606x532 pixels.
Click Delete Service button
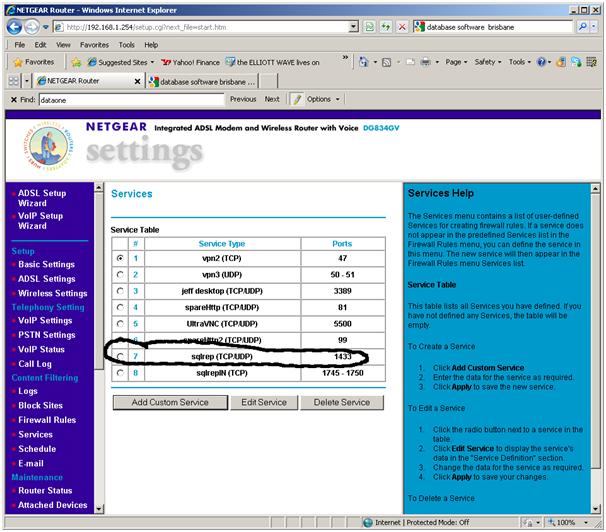point(342,402)
